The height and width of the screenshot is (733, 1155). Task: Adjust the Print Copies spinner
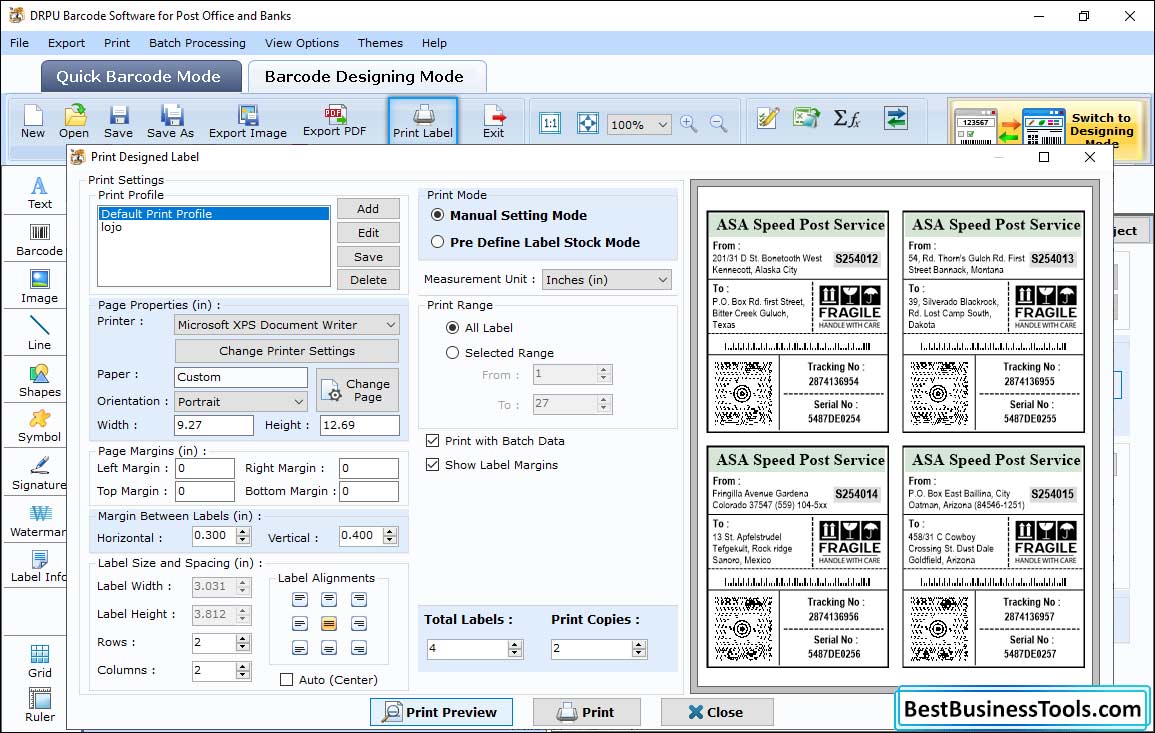639,649
